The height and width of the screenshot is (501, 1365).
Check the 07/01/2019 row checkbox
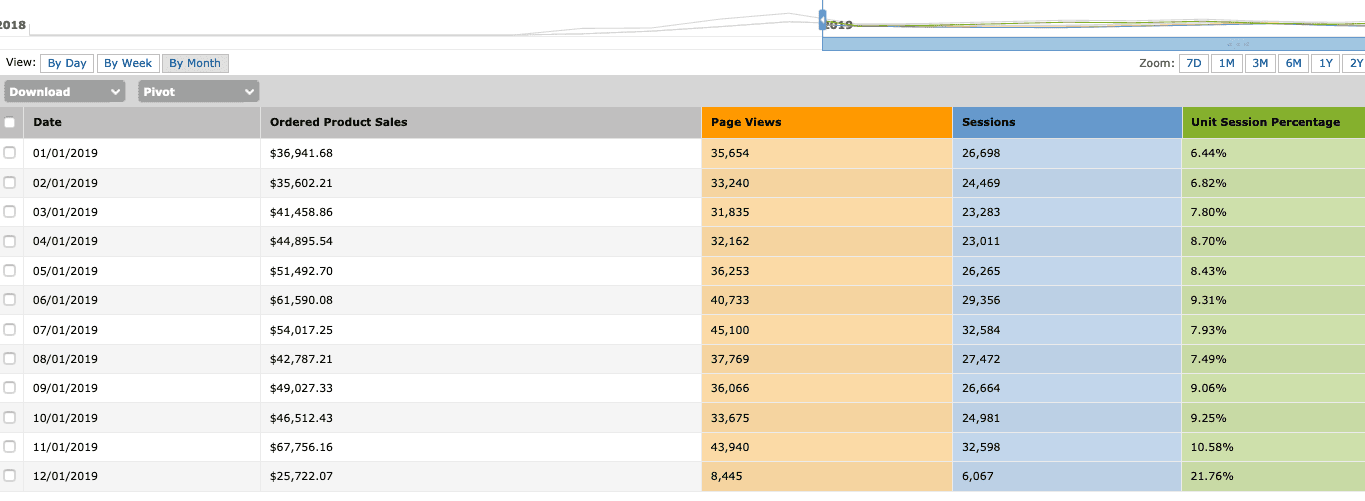(x=10, y=329)
